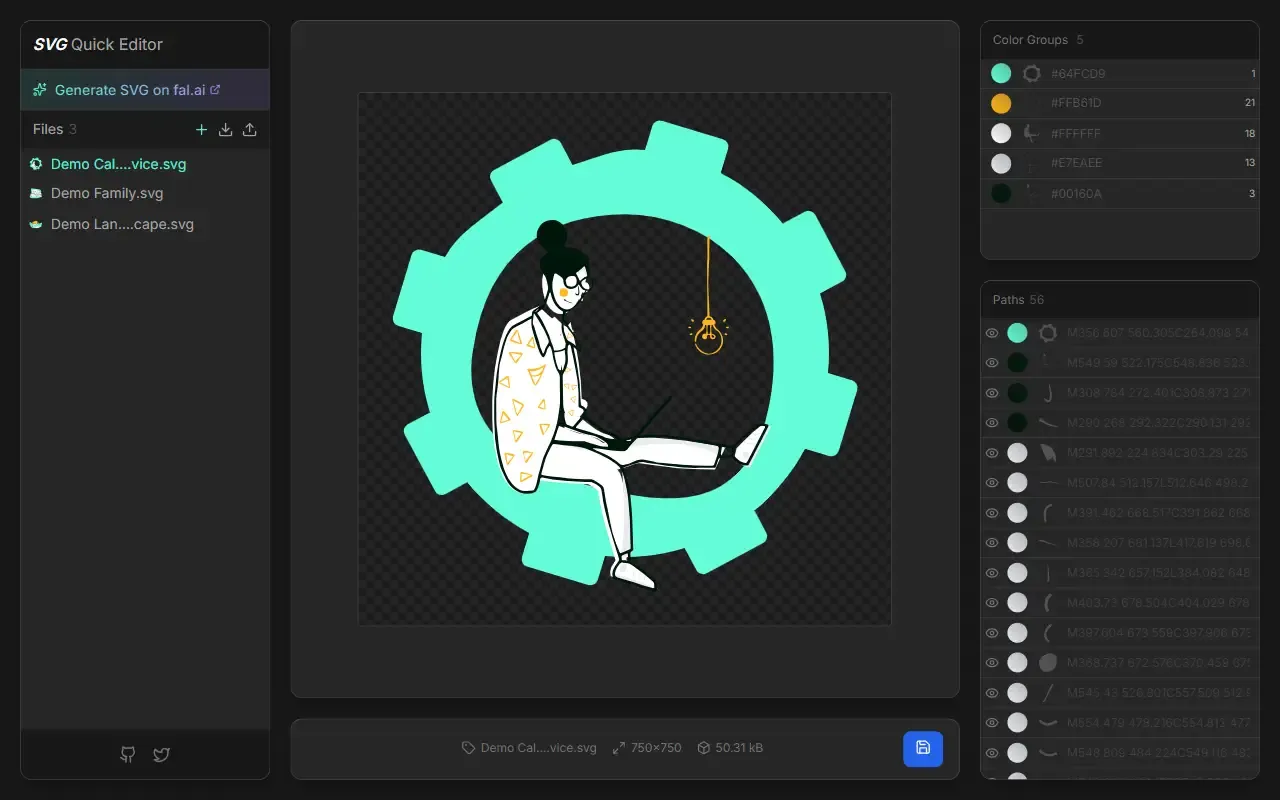Screen dimensions: 1280x800
Task: Click the #E7EAEE color group swatch
Action: (1001, 163)
